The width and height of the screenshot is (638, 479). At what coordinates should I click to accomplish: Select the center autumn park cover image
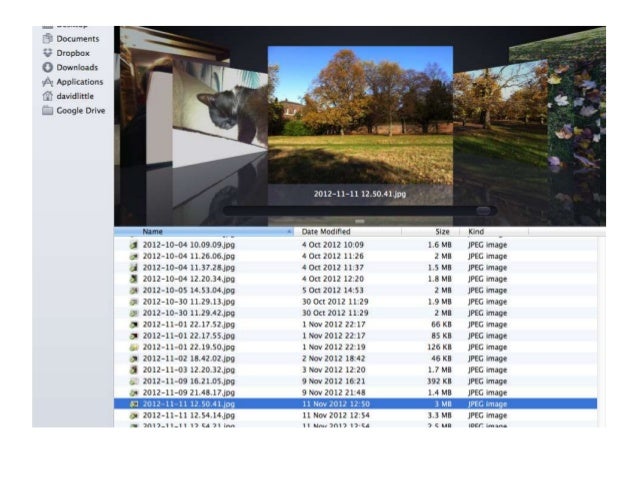pos(360,115)
